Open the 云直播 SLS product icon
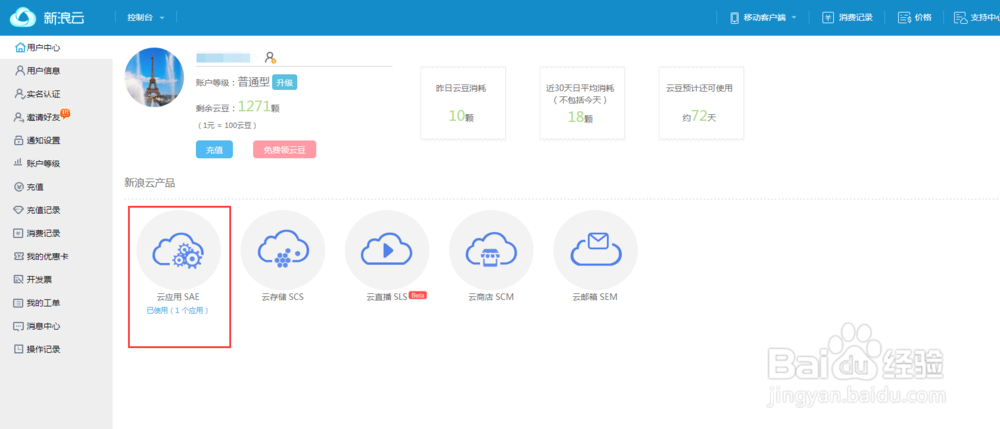 tap(387, 252)
